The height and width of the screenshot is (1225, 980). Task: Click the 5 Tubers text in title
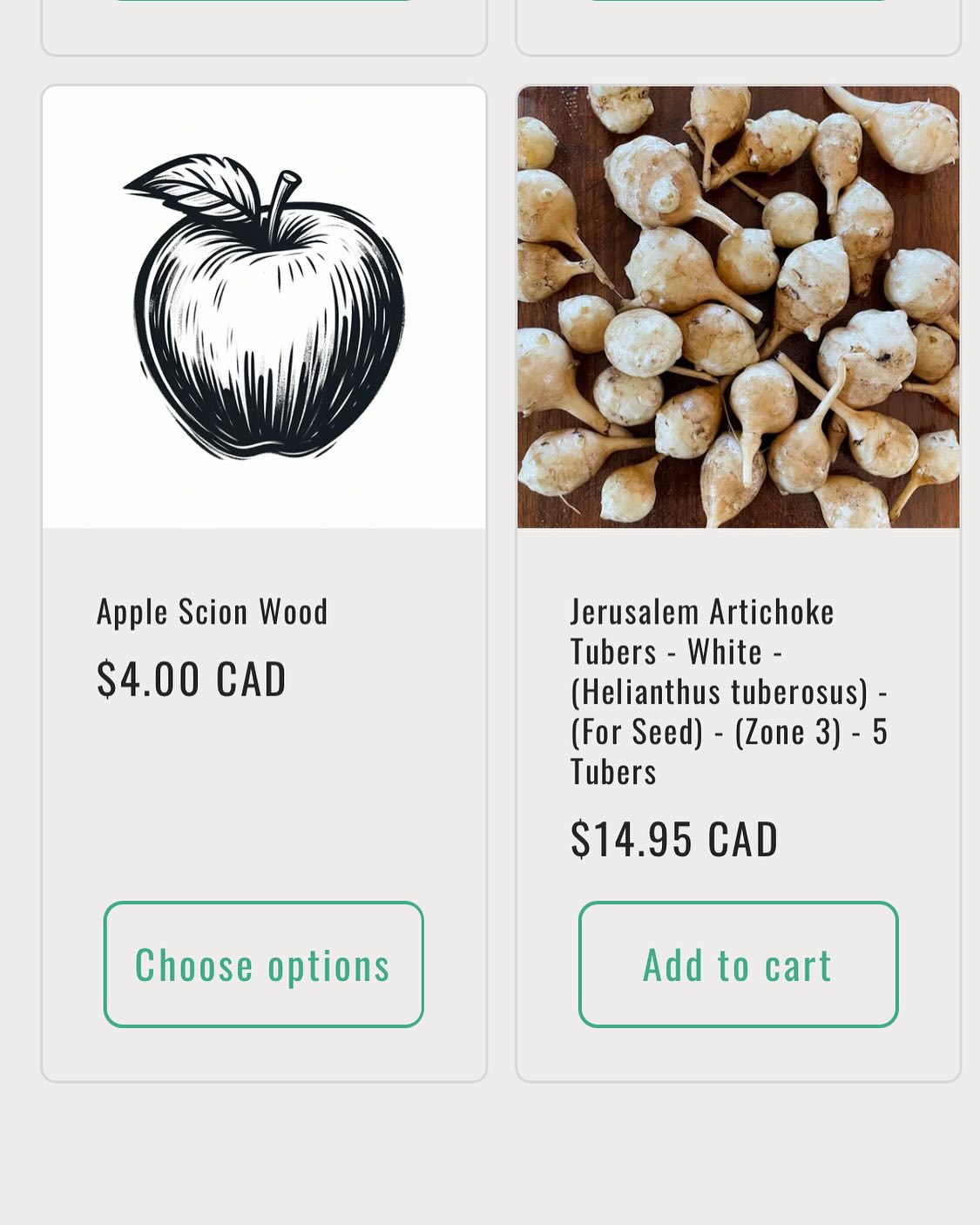tap(729, 751)
